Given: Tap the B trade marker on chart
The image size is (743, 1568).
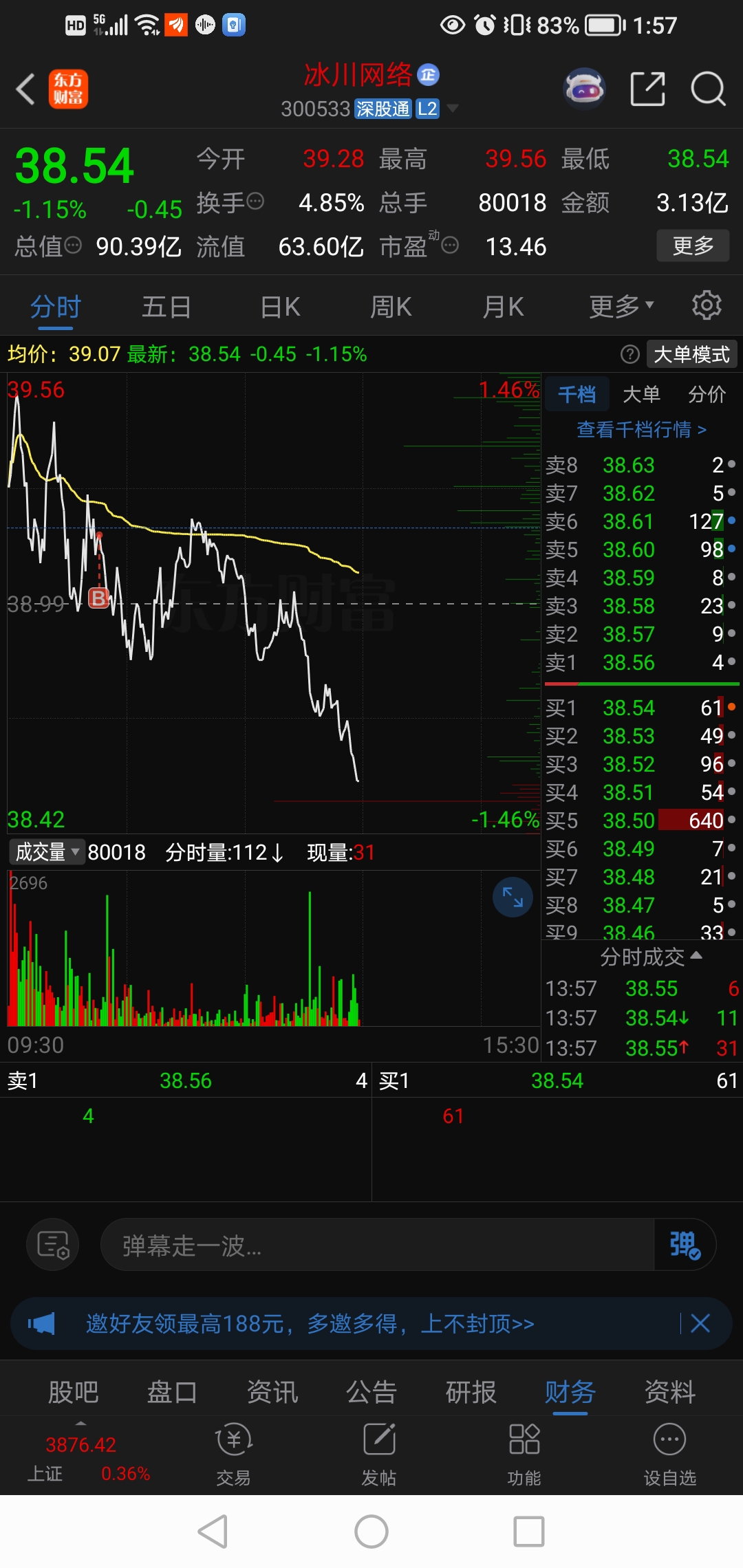Looking at the screenshot, I should point(99,598).
